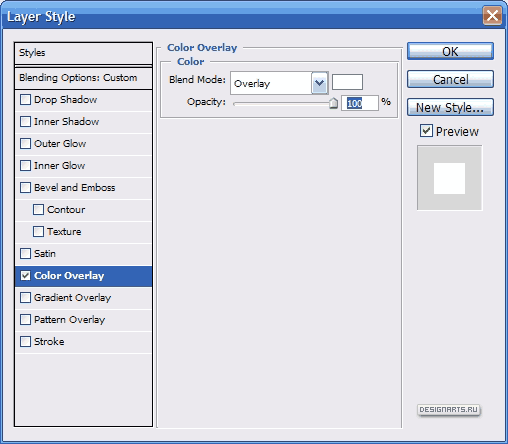
Task: Tick the Inner Glow checkbox
Action: pyautogui.click(x=25, y=165)
